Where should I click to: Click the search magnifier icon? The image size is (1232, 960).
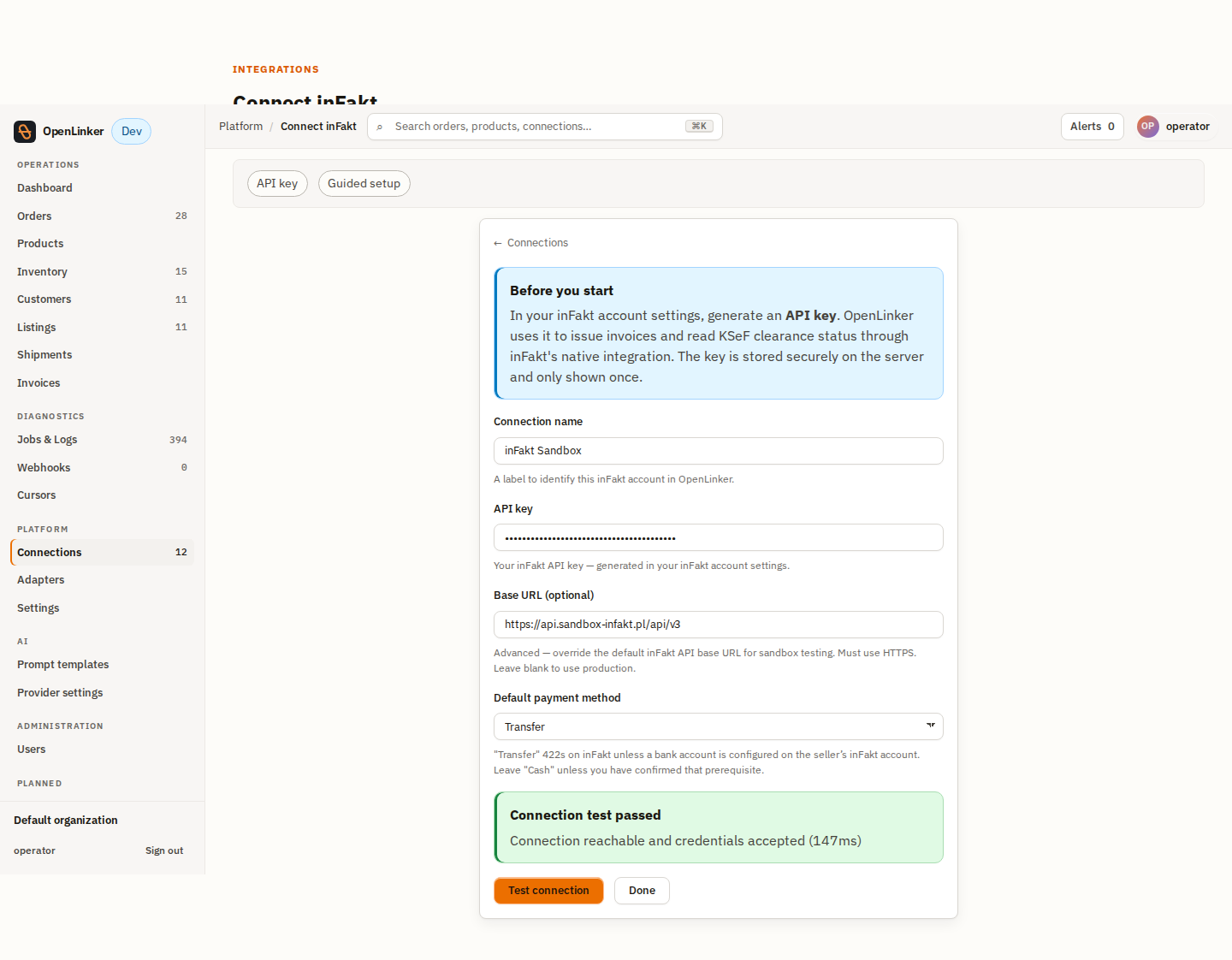380,127
